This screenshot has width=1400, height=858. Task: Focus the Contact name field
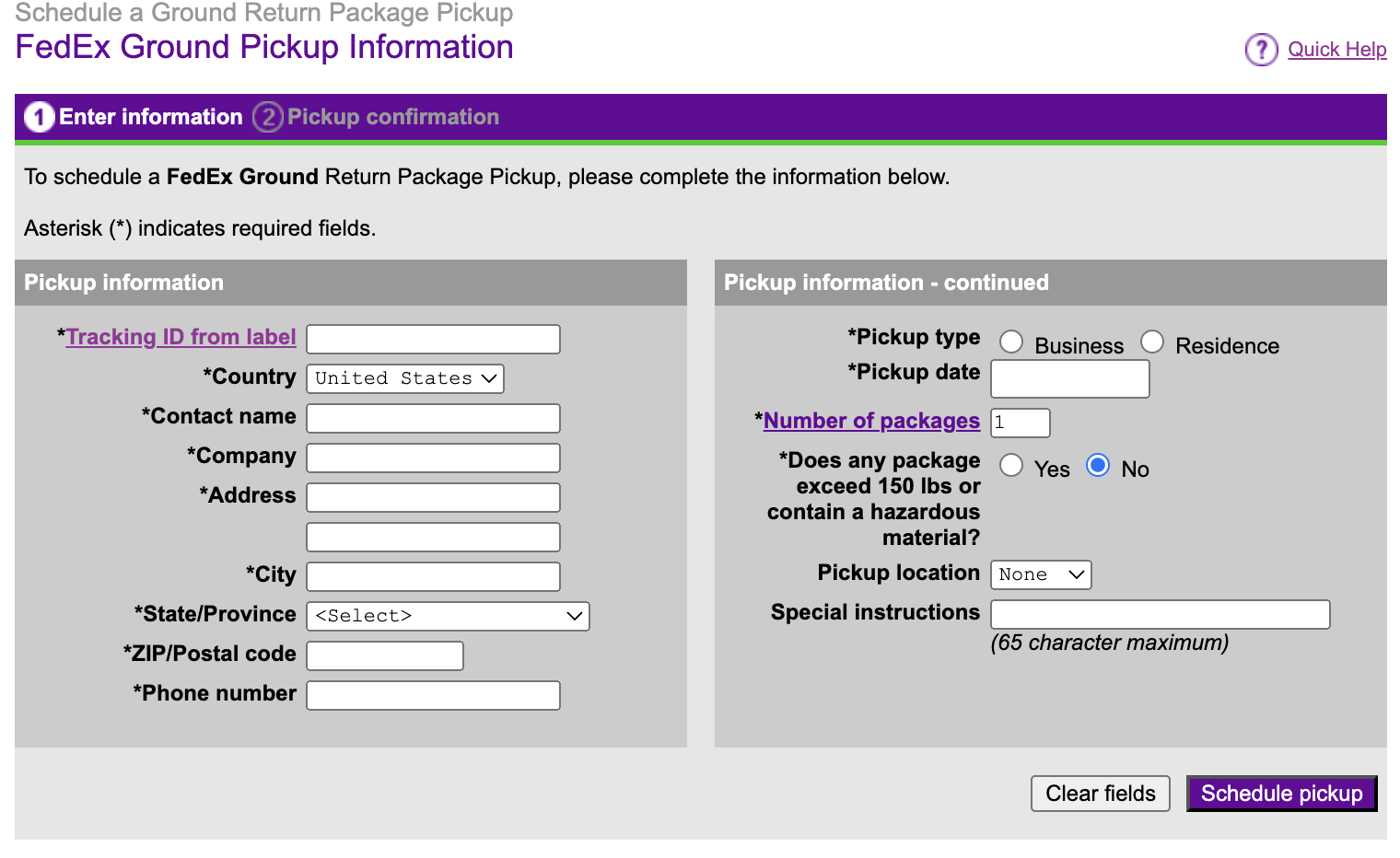[433, 418]
